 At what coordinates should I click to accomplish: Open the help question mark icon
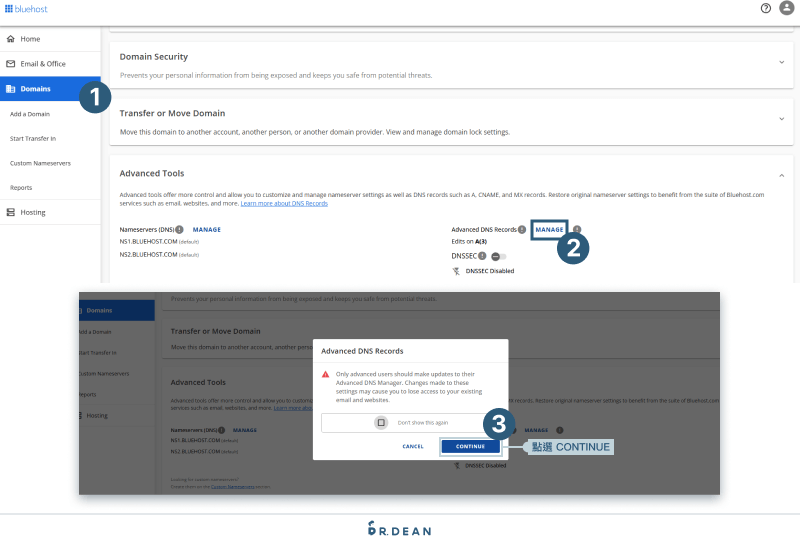pyautogui.click(x=765, y=8)
